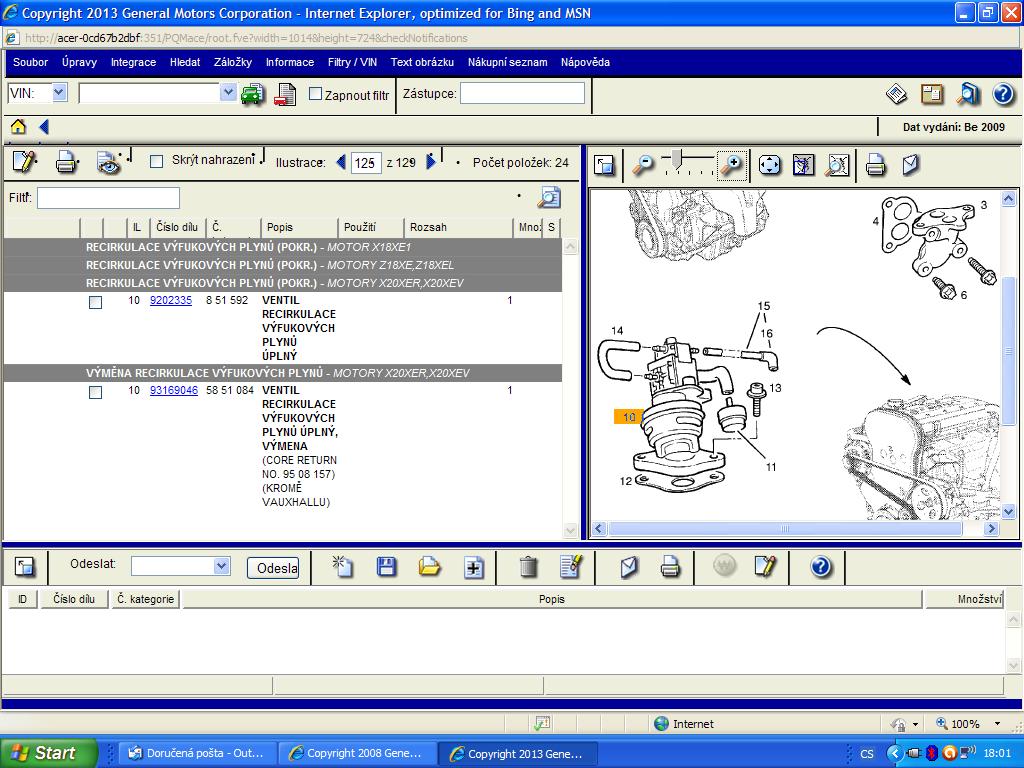The width and height of the screenshot is (1024, 768).
Task: Open the Nákupní seznam menu
Action: point(507,62)
